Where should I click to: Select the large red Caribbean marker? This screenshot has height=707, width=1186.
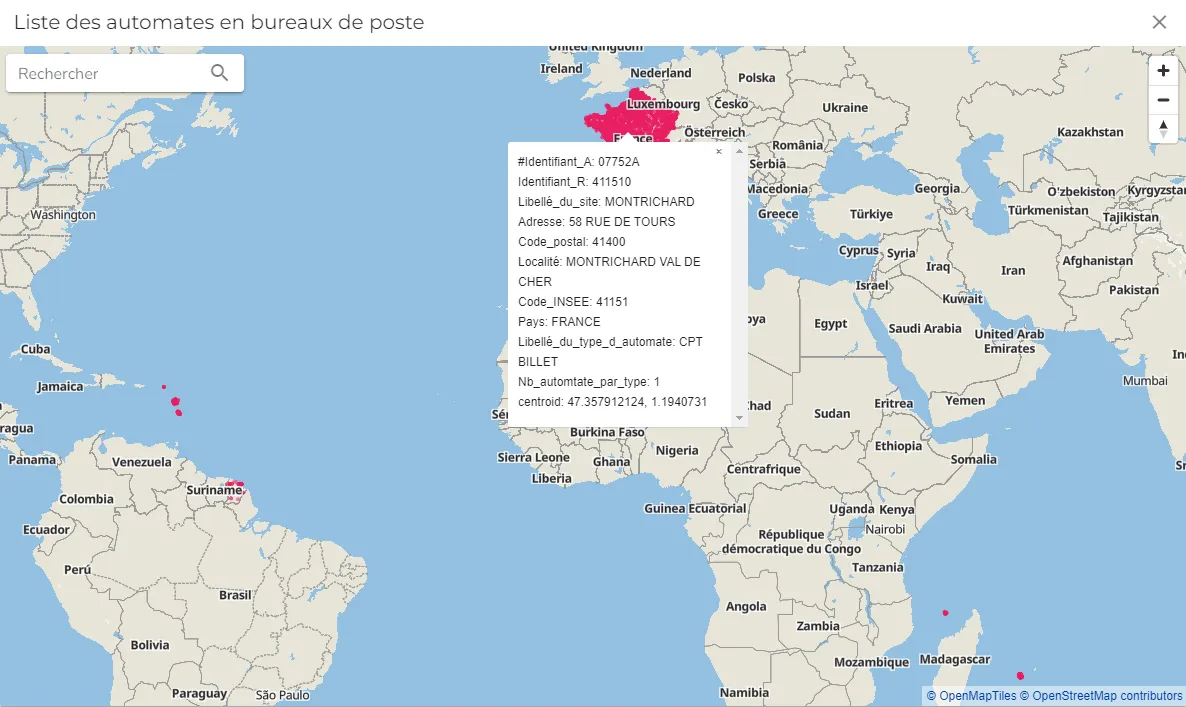(175, 402)
